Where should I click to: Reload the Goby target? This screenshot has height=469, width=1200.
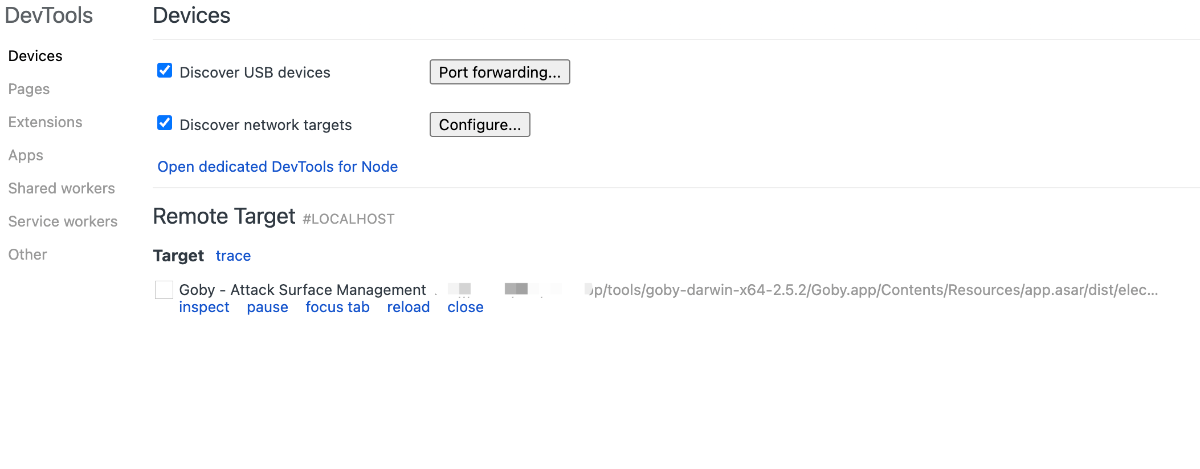pyautogui.click(x=408, y=307)
